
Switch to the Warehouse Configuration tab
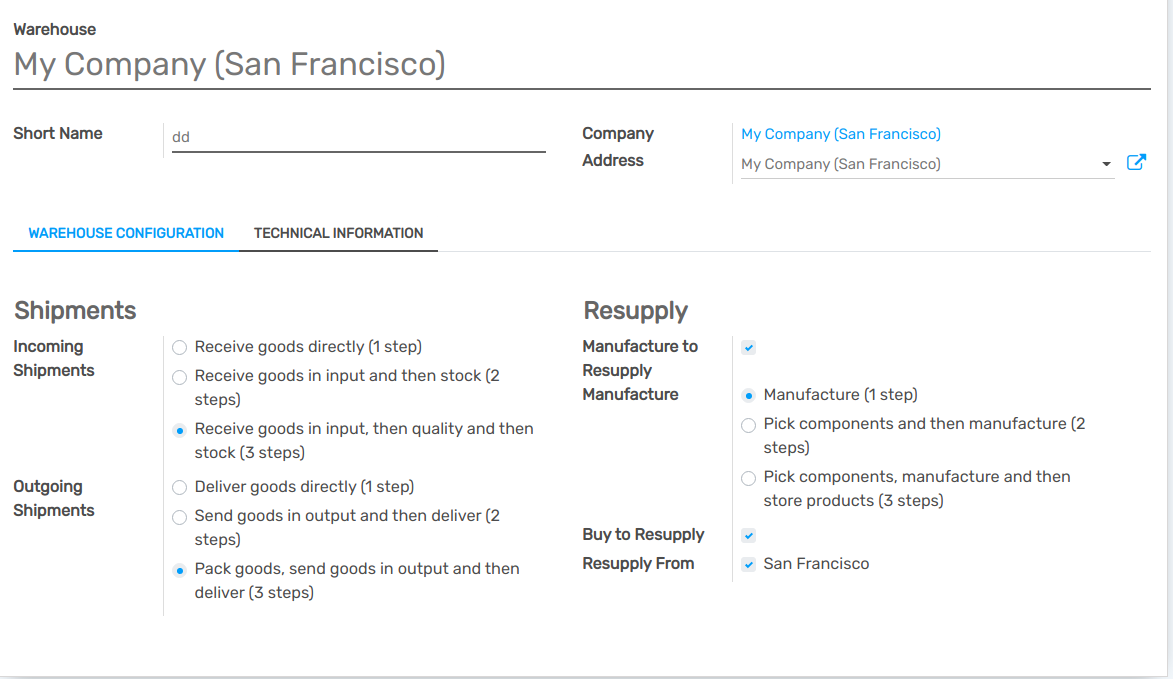coord(125,232)
